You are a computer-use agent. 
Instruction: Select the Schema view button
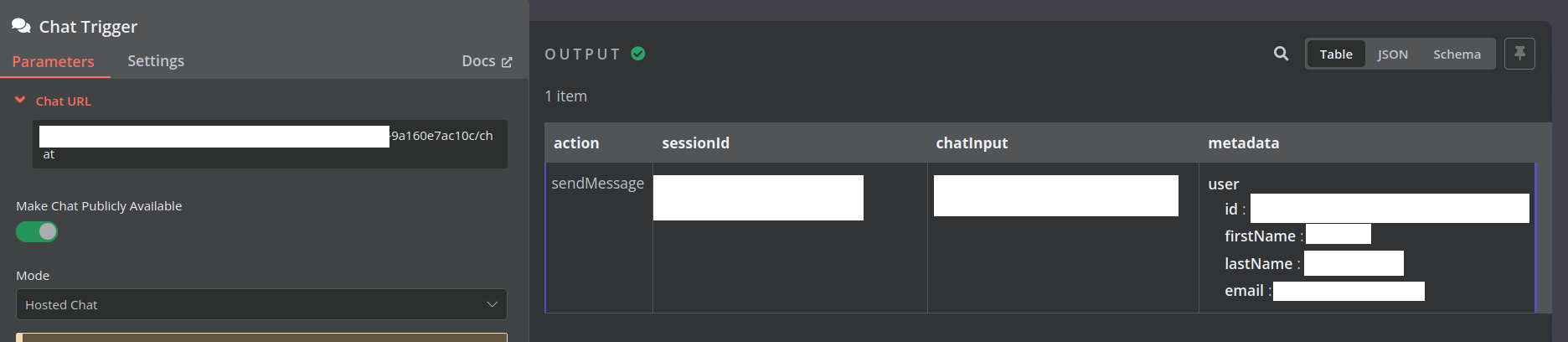pyautogui.click(x=1457, y=54)
